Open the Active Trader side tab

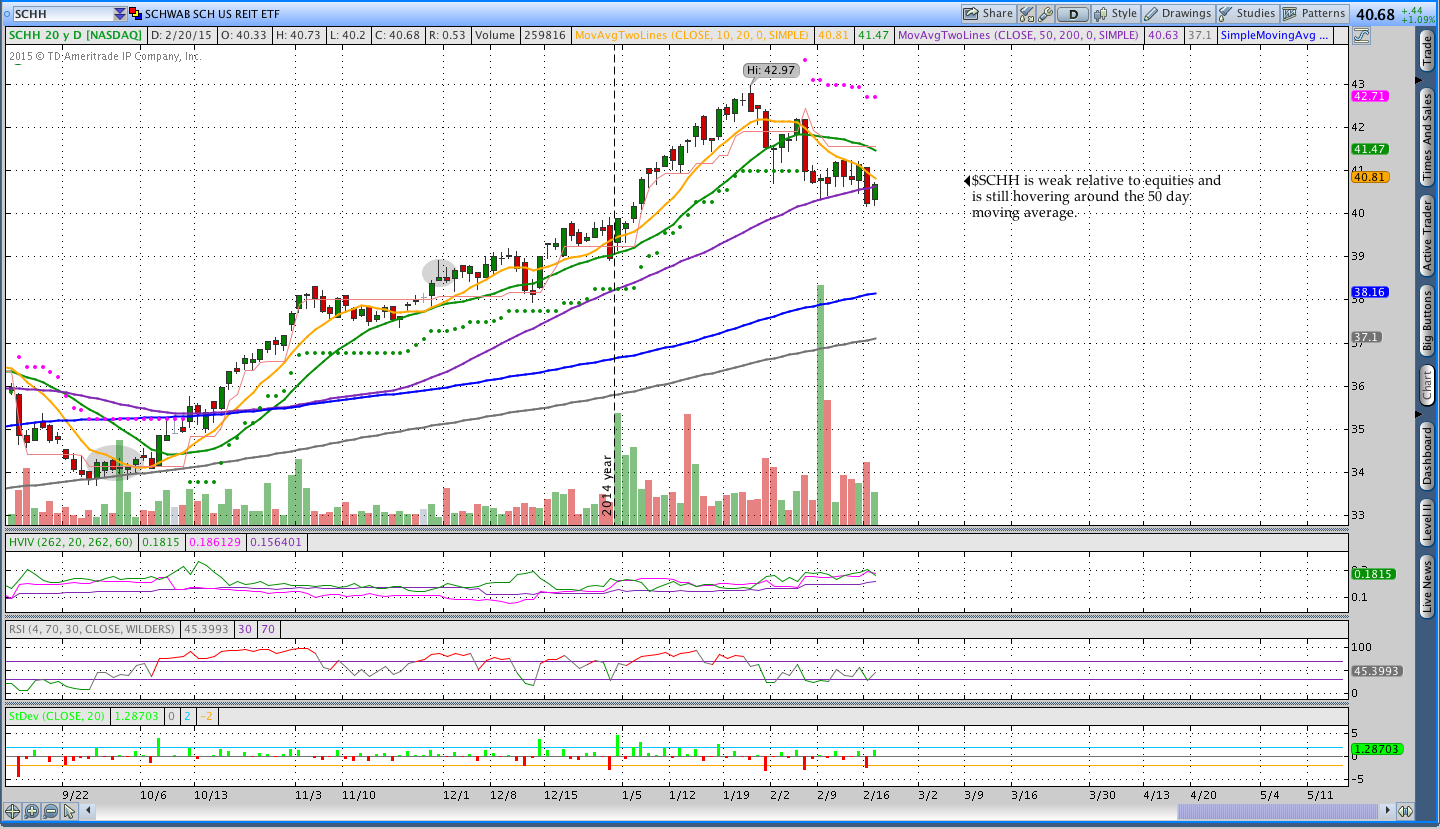pyautogui.click(x=1428, y=235)
